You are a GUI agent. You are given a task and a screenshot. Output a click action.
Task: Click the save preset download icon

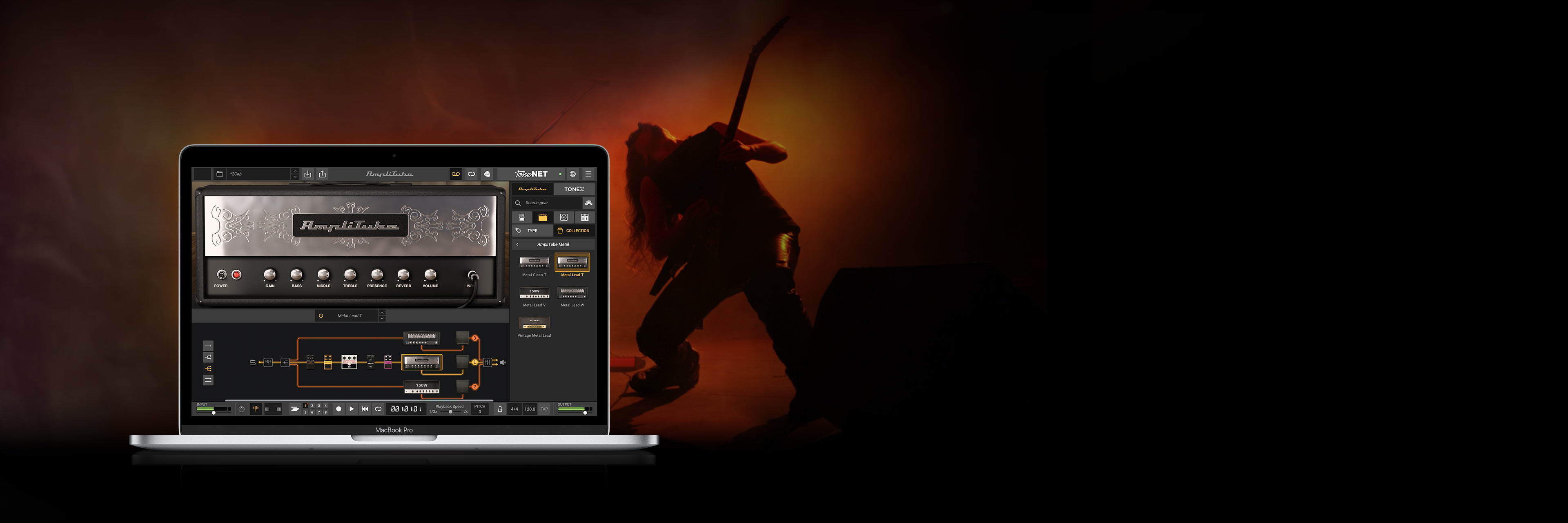click(x=308, y=174)
